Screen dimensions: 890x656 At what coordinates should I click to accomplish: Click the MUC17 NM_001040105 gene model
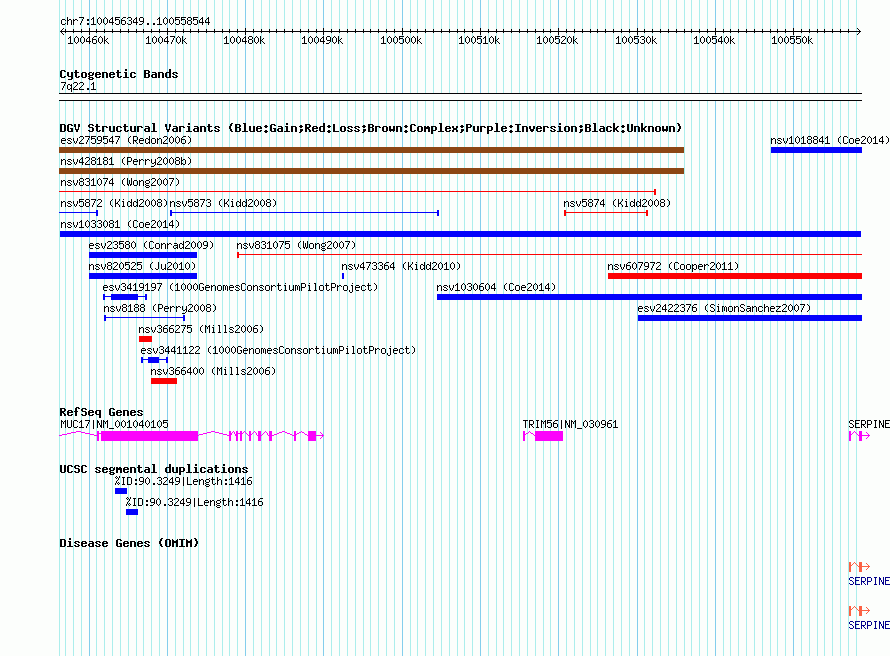pos(191,436)
